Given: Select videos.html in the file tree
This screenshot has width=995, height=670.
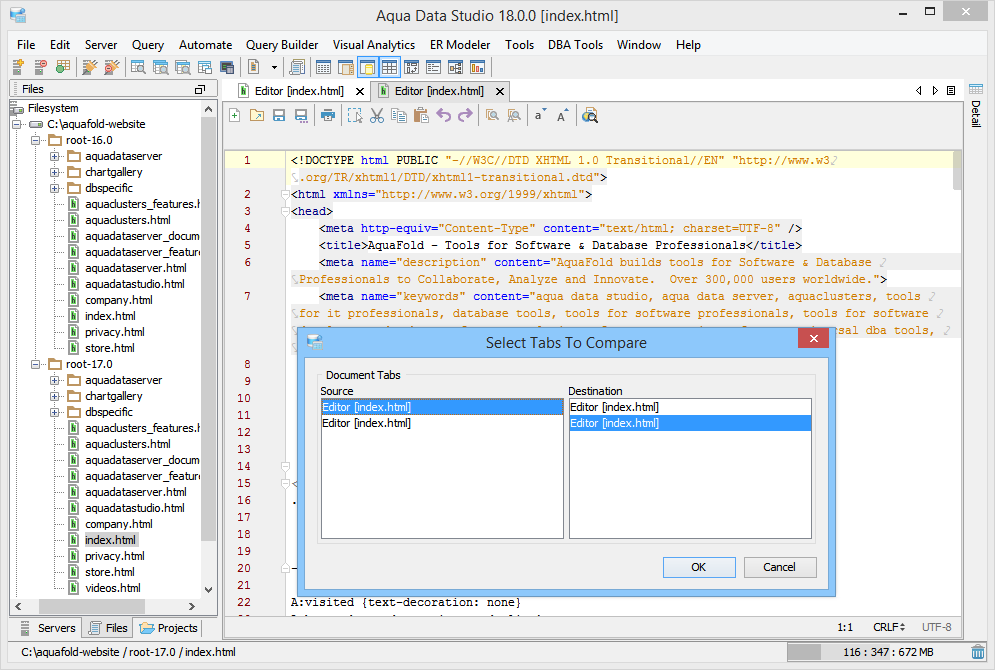Looking at the screenshot, I should [112, 588].
